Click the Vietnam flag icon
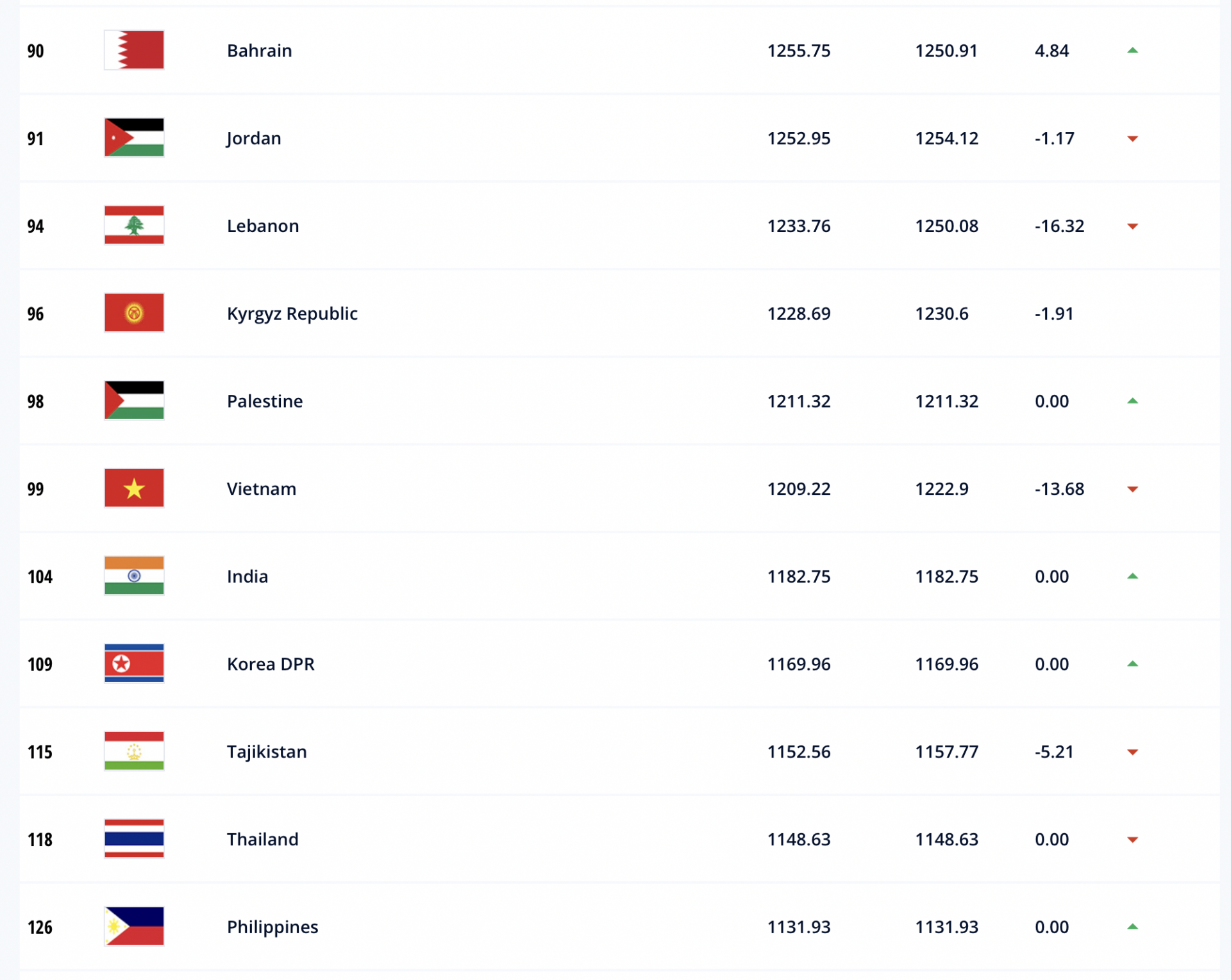 134,488
